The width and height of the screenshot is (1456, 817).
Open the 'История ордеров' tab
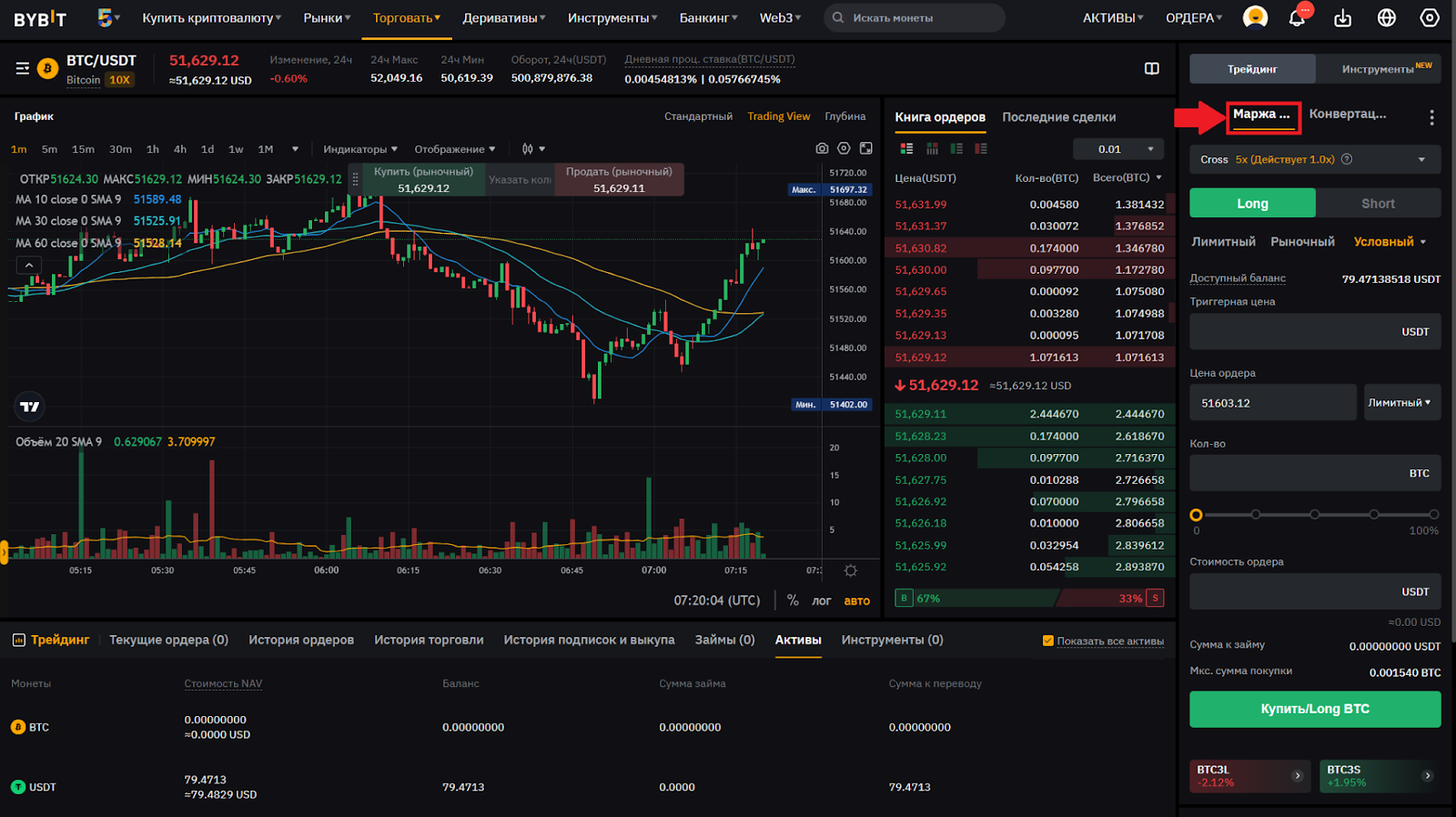(301, 640)
